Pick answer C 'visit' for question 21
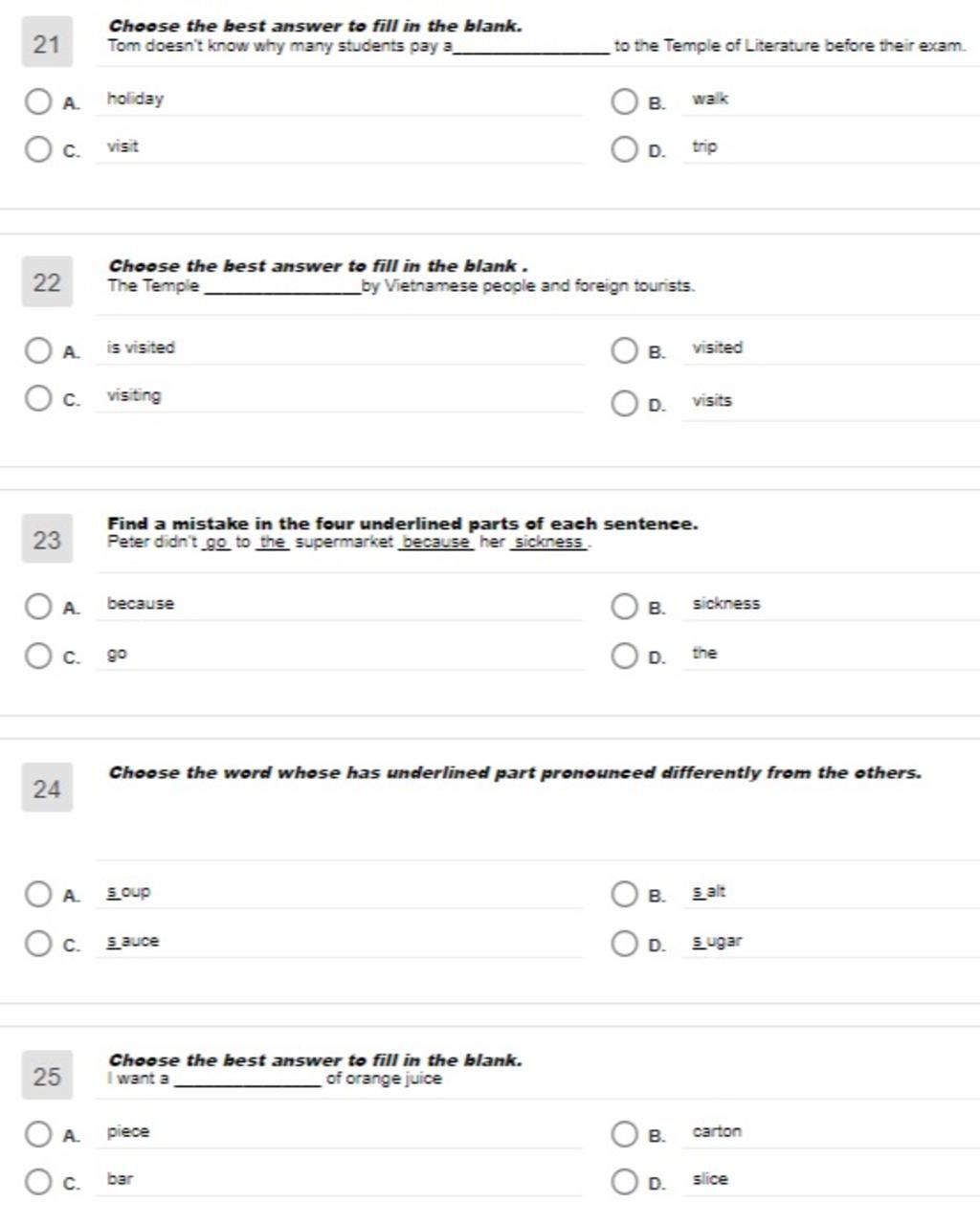The image size is (980, 1225). 38,148
